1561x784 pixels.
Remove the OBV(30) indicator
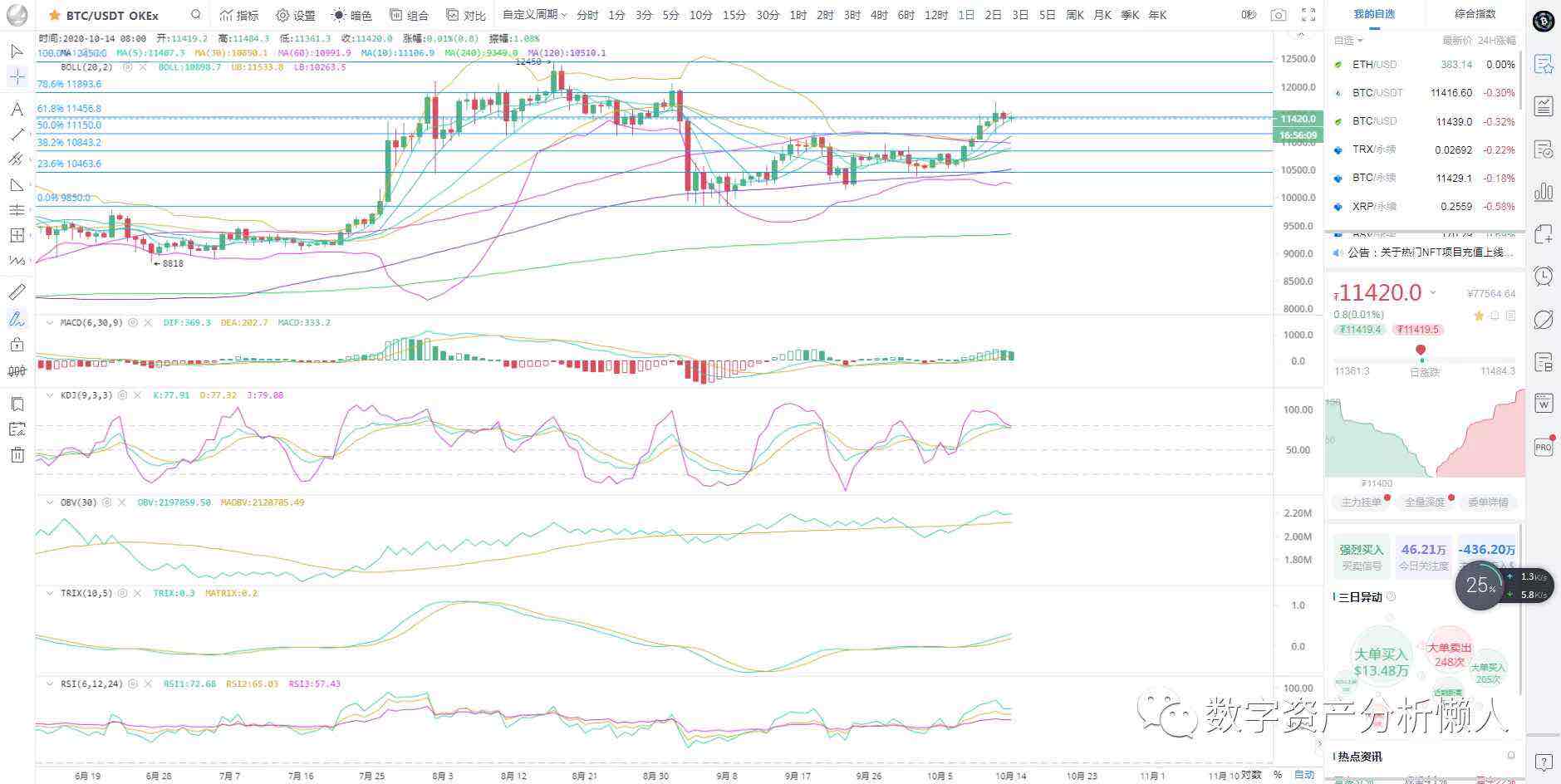click(x=122, y=502)
